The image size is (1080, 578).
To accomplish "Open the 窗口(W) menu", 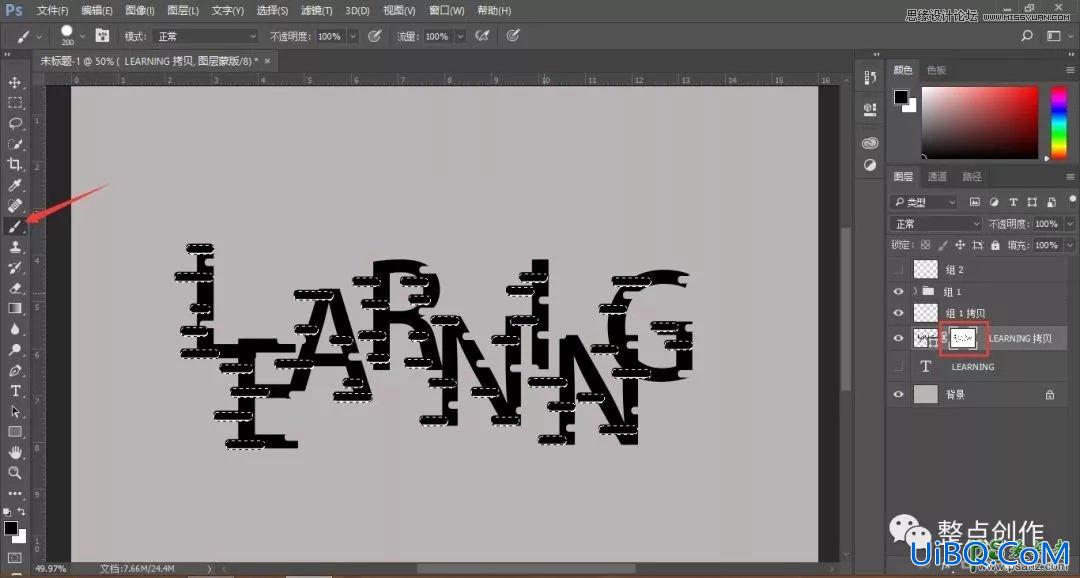I will [x=446, y=11].
